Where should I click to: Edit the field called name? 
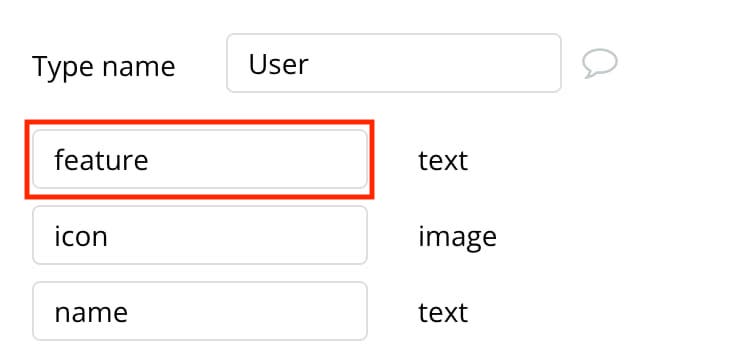click(x=200, y=311)
